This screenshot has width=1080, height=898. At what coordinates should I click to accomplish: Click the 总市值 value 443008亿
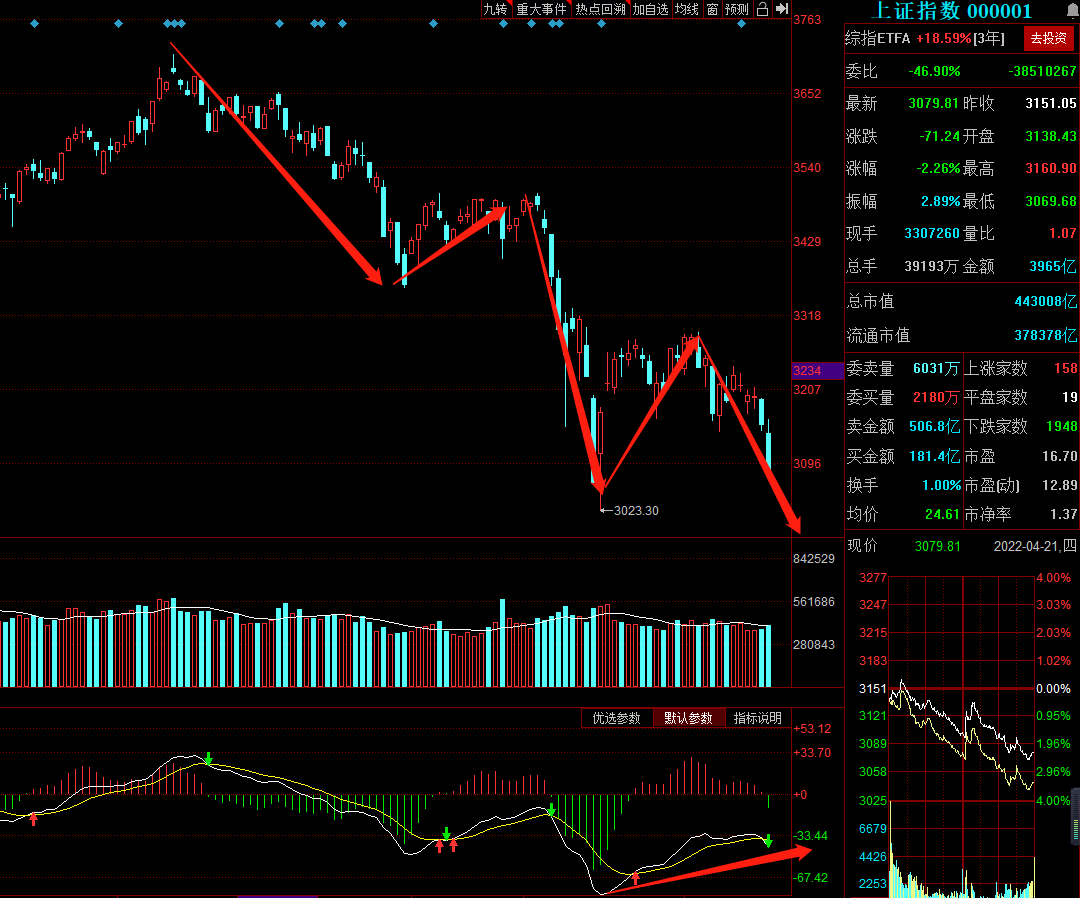[1046, 301]
